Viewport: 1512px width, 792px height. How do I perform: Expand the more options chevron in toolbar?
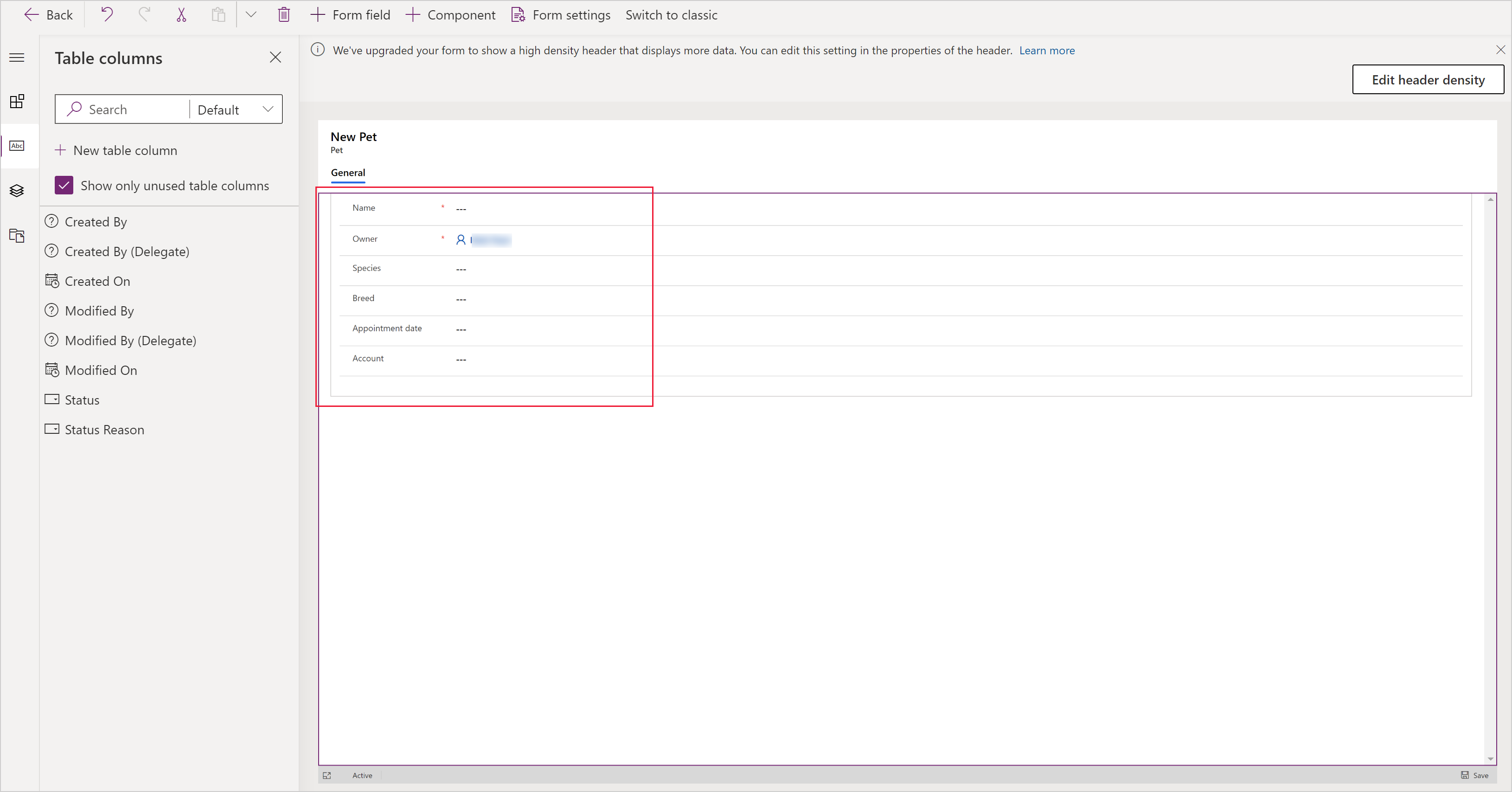tap(251, 14)
